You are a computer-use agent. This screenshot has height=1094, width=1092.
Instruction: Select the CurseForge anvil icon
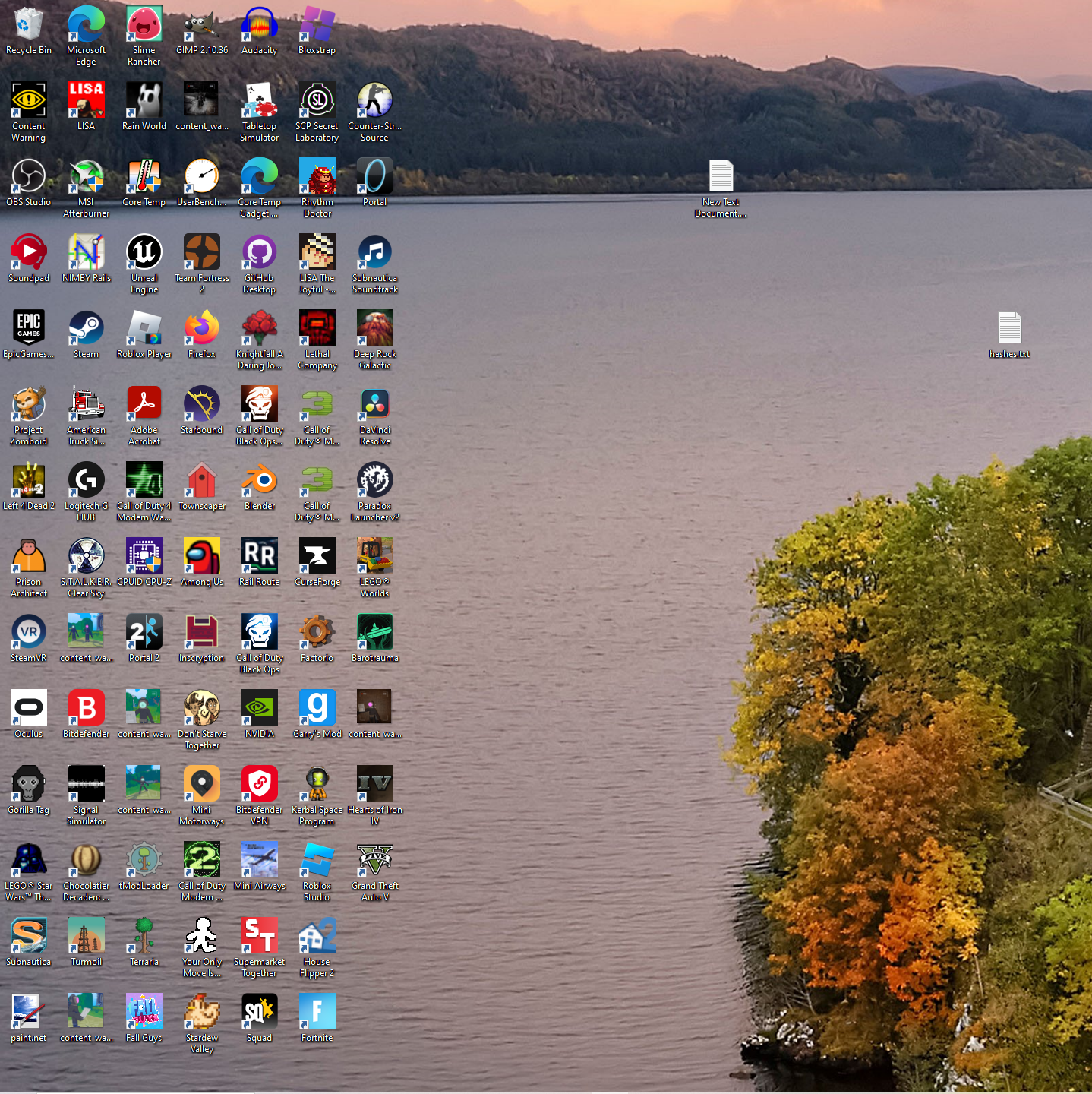(317, 556)
